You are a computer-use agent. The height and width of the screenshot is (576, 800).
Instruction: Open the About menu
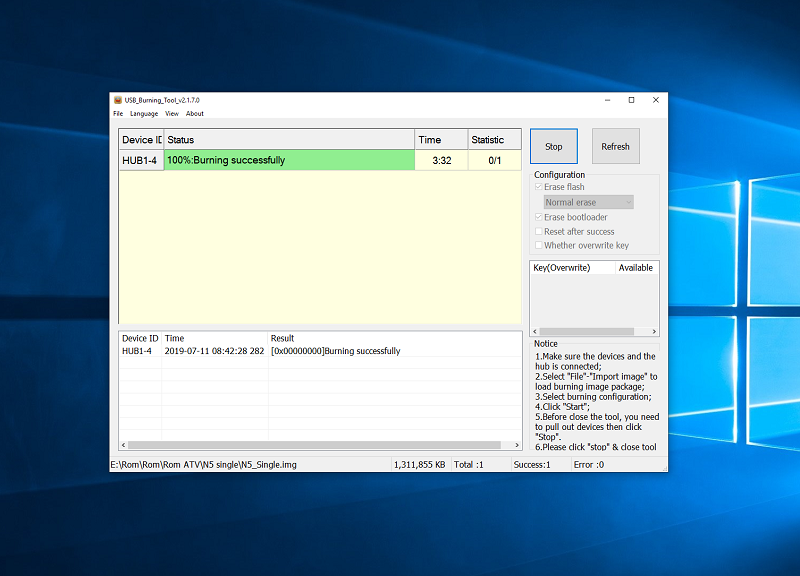point(195,114)
